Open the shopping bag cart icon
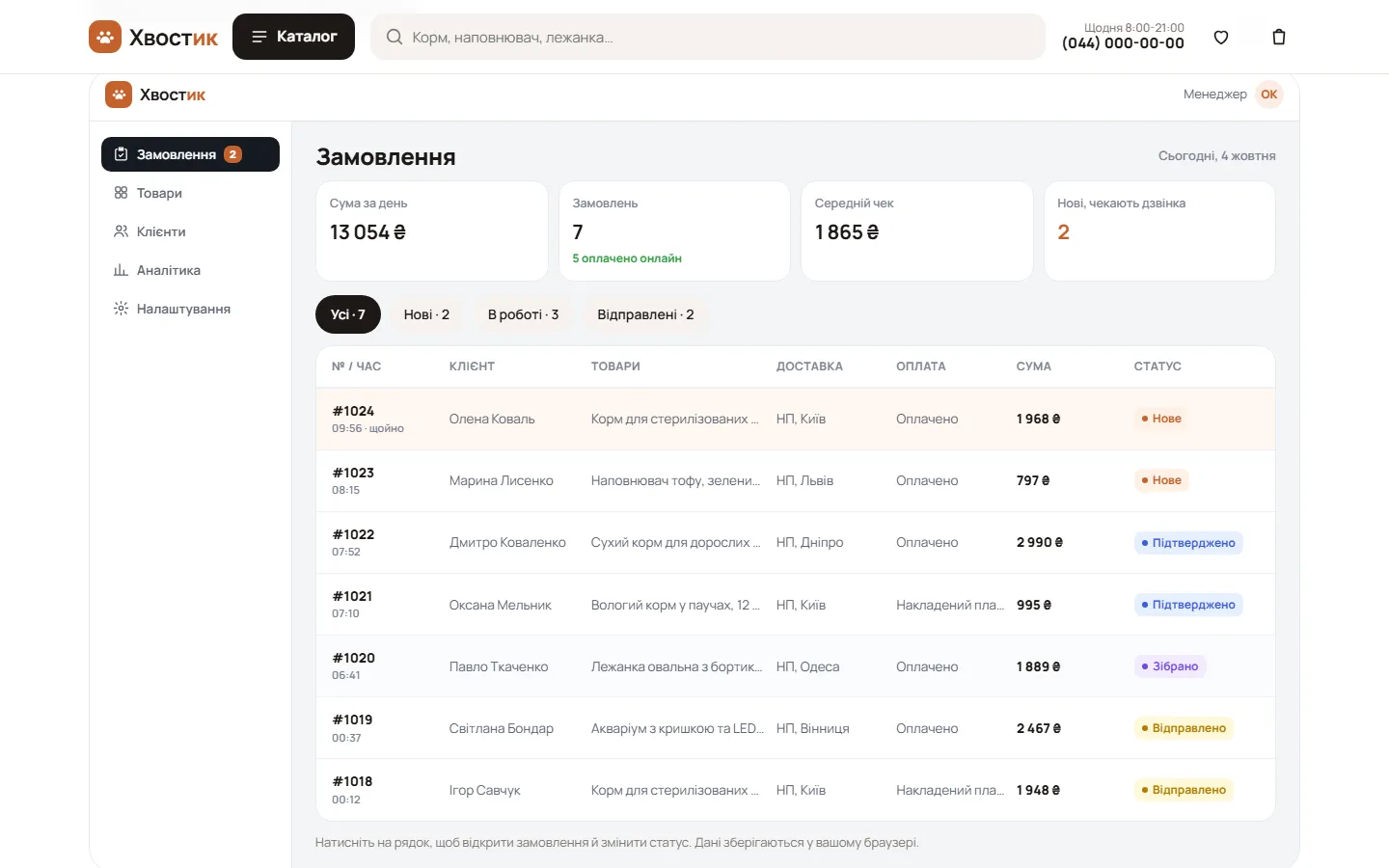 (1279, 37)
